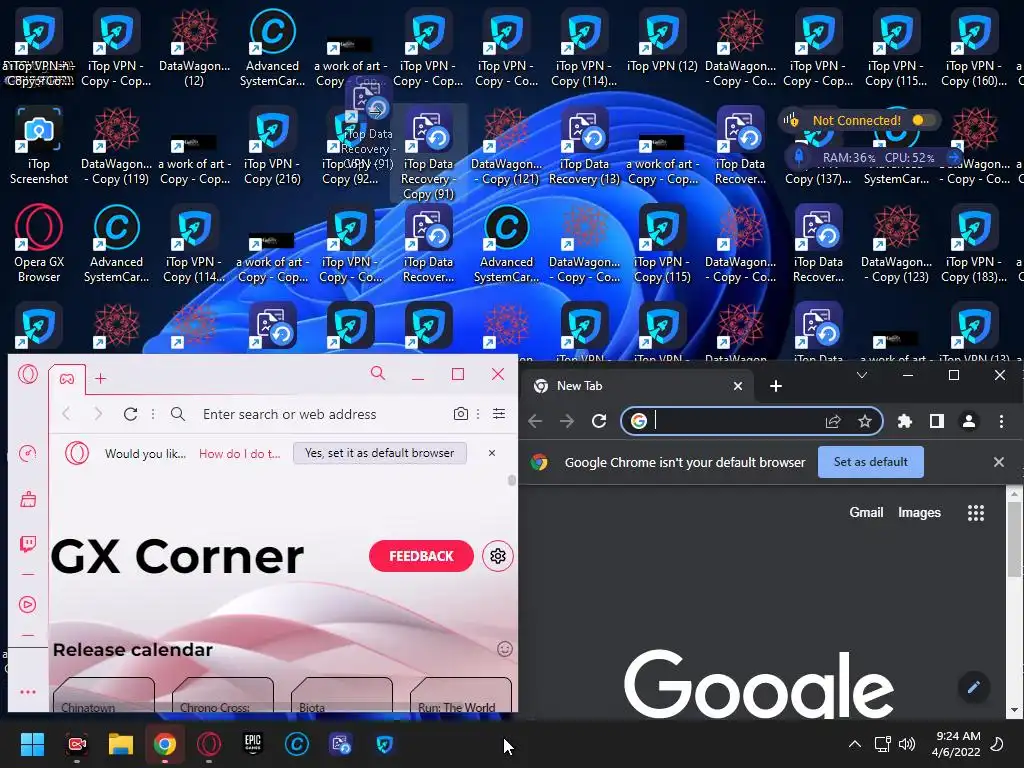The image size is (1024, 768).
Task: Click the arrow on the RAM CPU widget
Action: click(953, 157)
